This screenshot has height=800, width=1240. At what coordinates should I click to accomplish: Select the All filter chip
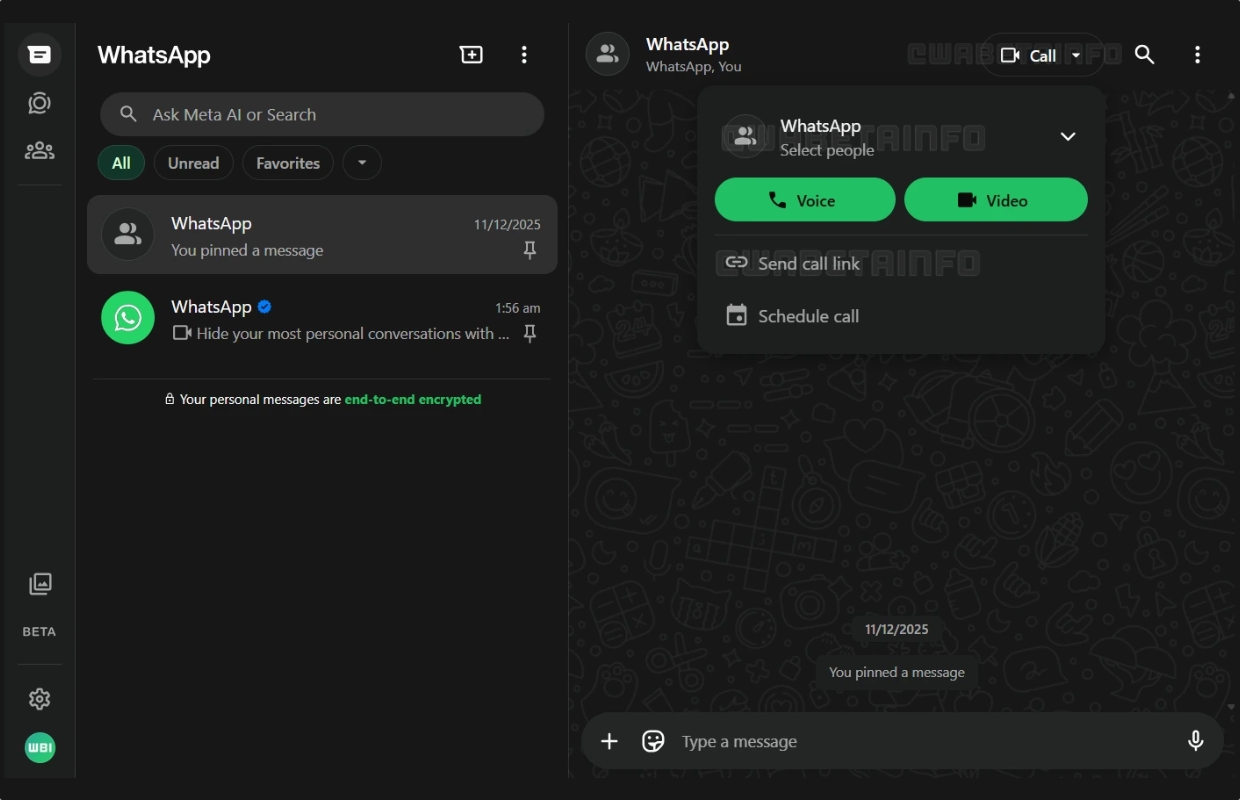point(121,163)
